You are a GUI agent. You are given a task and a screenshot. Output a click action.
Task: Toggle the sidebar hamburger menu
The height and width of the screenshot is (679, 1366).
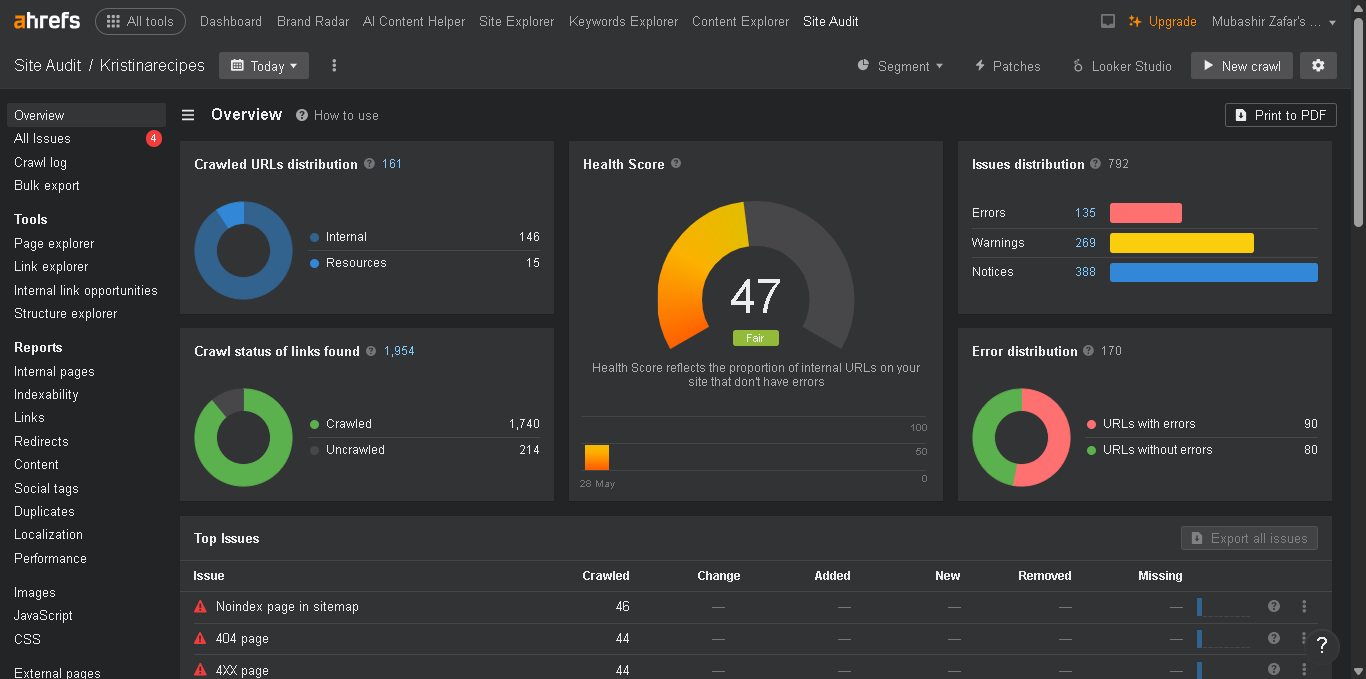pyautogui.click(x=188, y=115)
